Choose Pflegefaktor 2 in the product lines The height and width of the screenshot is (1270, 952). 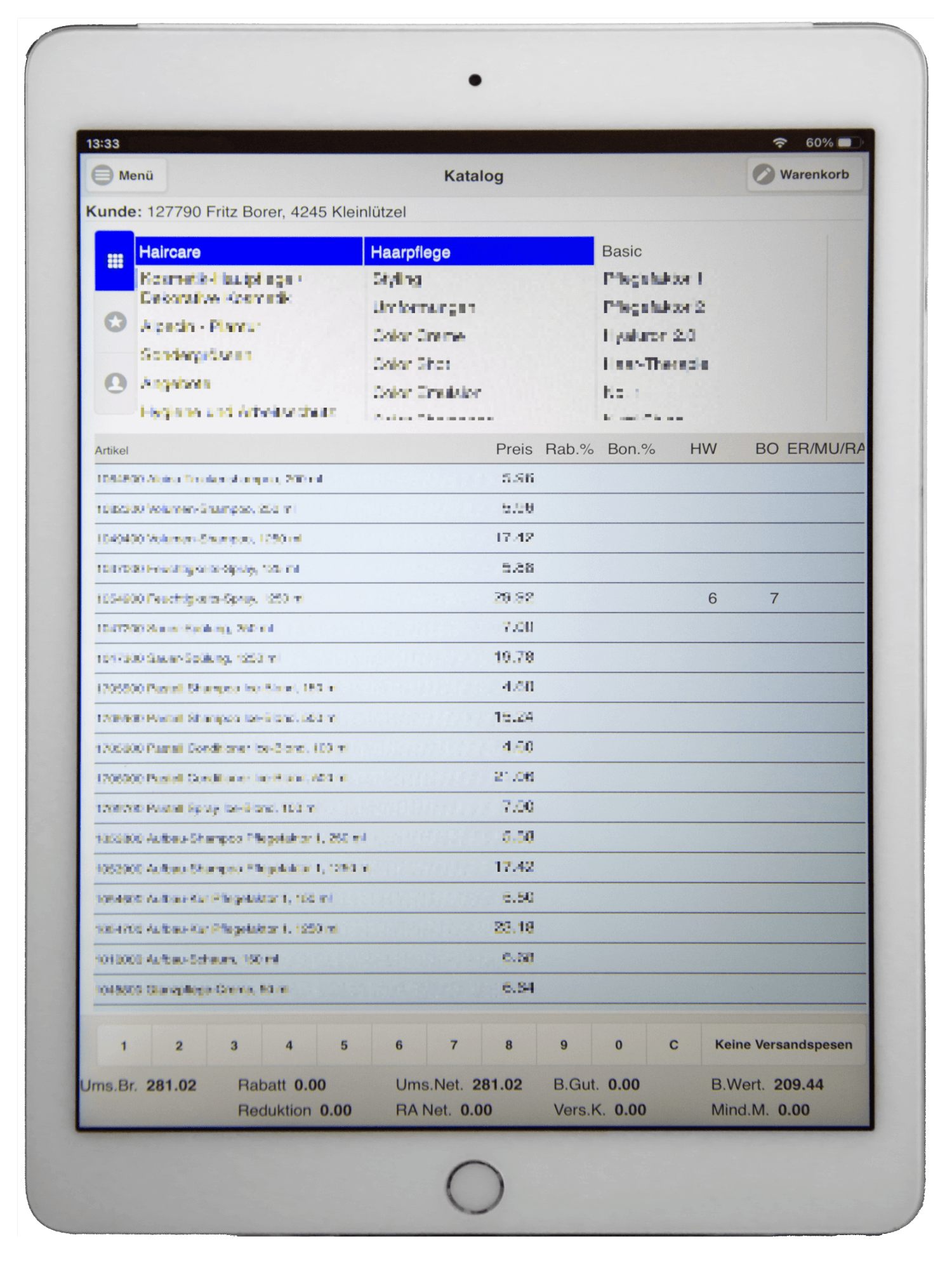point(654,307)
